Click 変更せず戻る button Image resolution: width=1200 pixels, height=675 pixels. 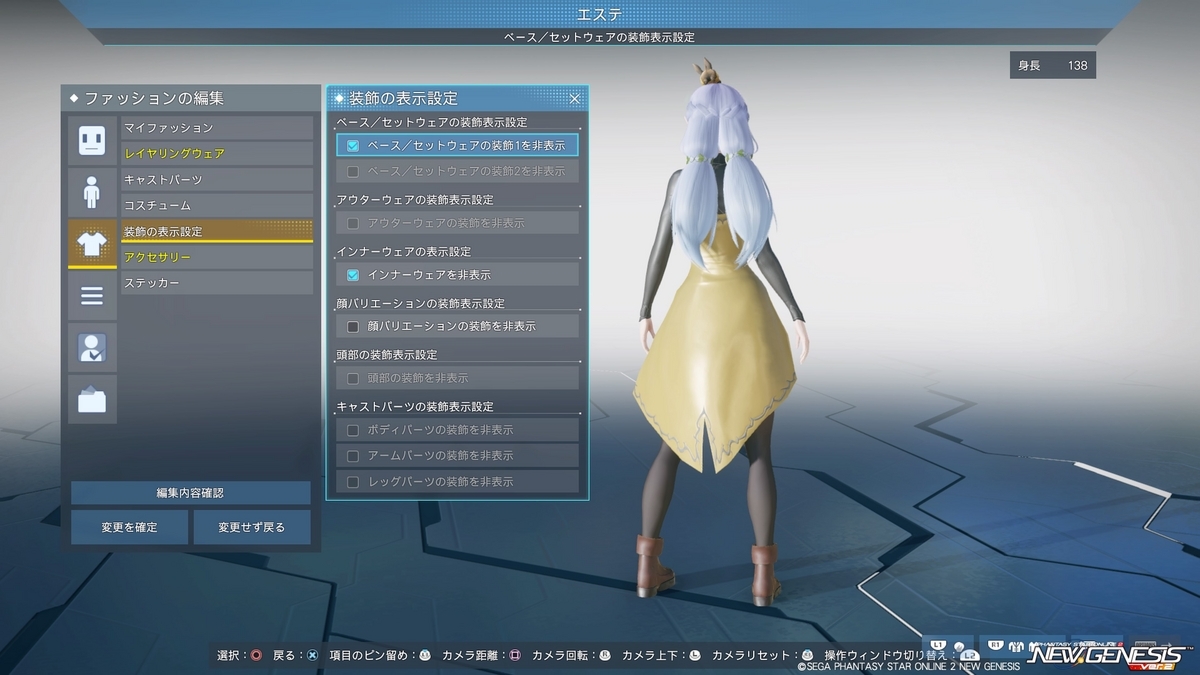[252, 527]
